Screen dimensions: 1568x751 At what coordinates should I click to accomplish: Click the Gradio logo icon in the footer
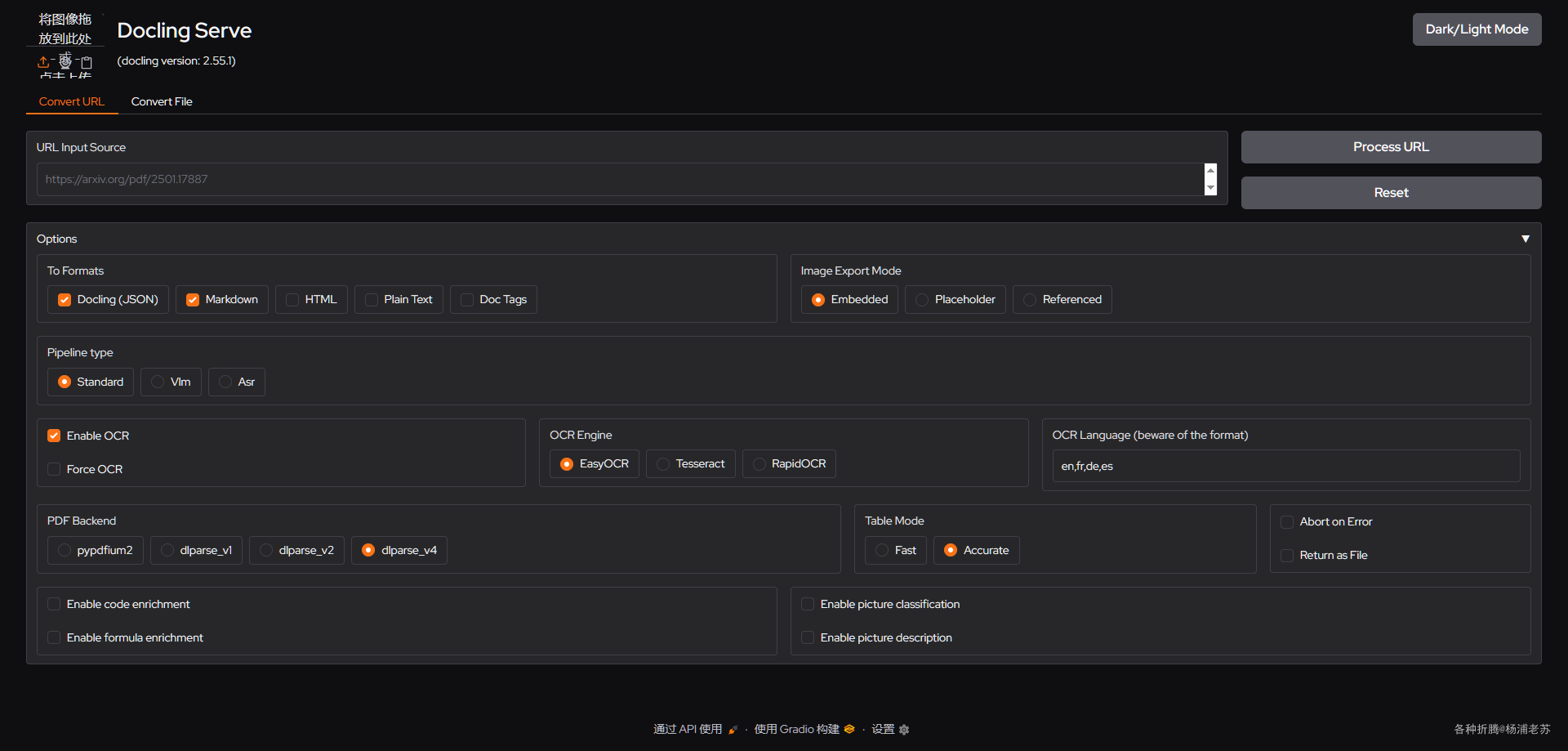849,729
